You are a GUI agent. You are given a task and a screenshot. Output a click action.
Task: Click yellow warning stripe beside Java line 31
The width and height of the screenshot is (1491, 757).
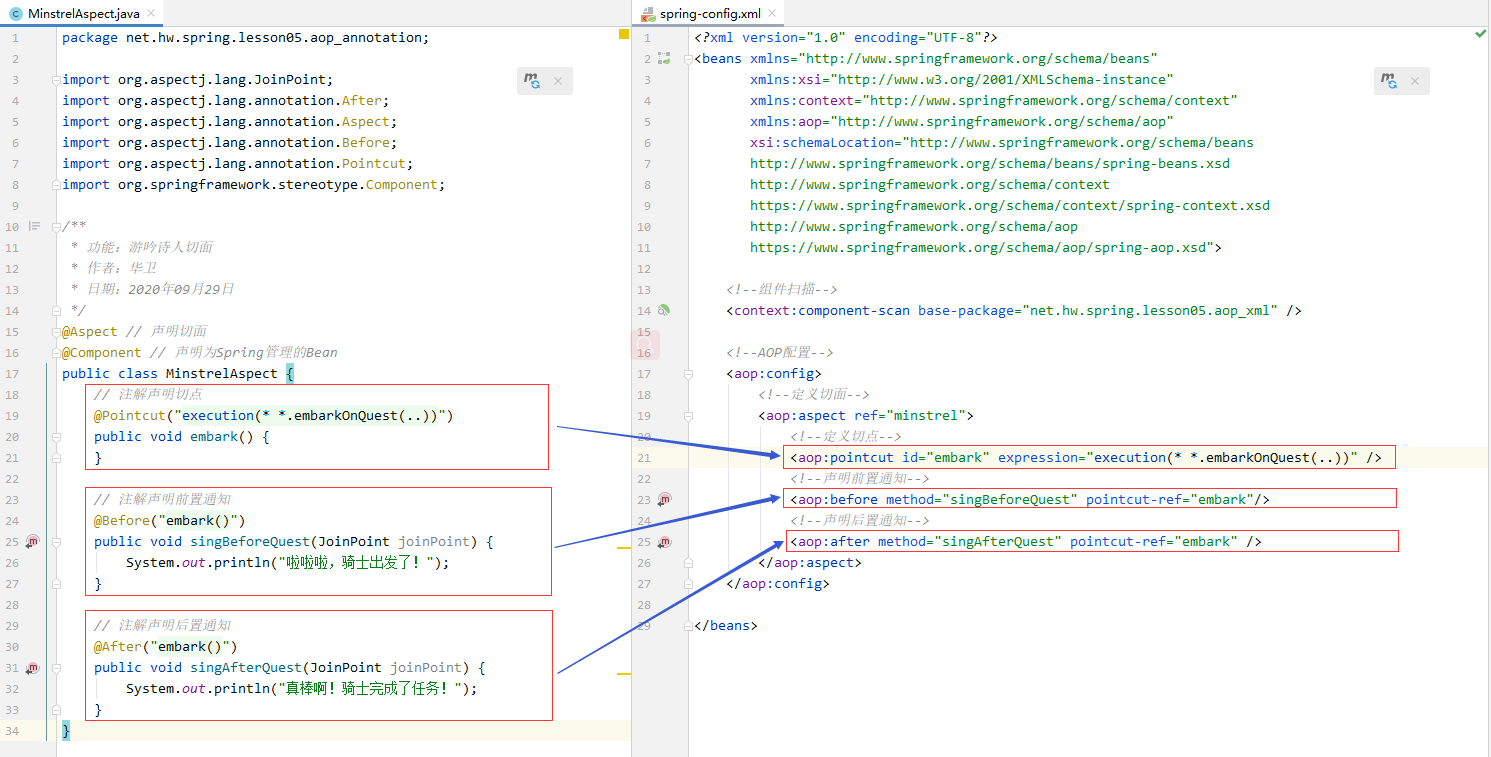click(624, 674)
